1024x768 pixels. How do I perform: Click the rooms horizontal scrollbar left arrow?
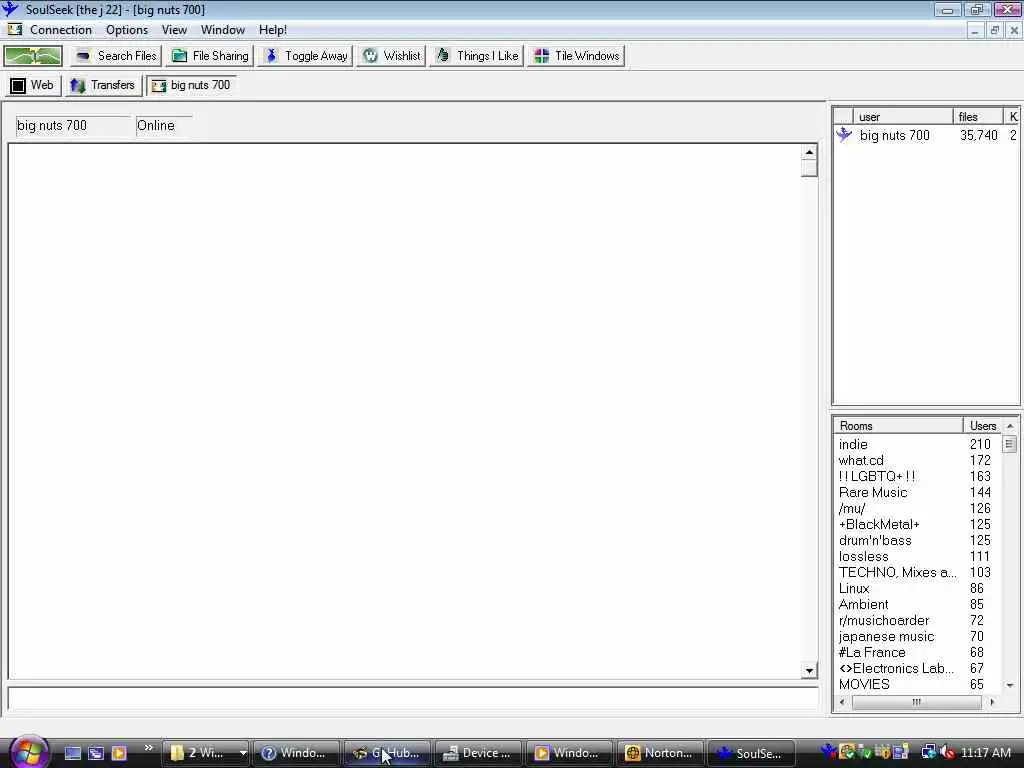842,702
